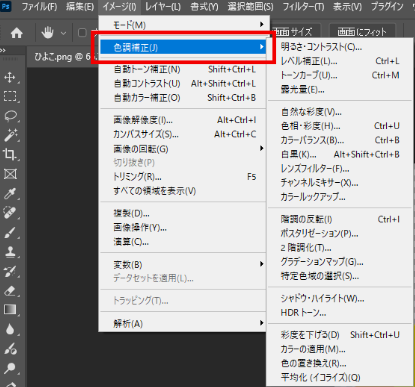Open レンズフィルター(F)...
Image resolution: width=415 pixels, height=387 pixels.
pos(341,169)
